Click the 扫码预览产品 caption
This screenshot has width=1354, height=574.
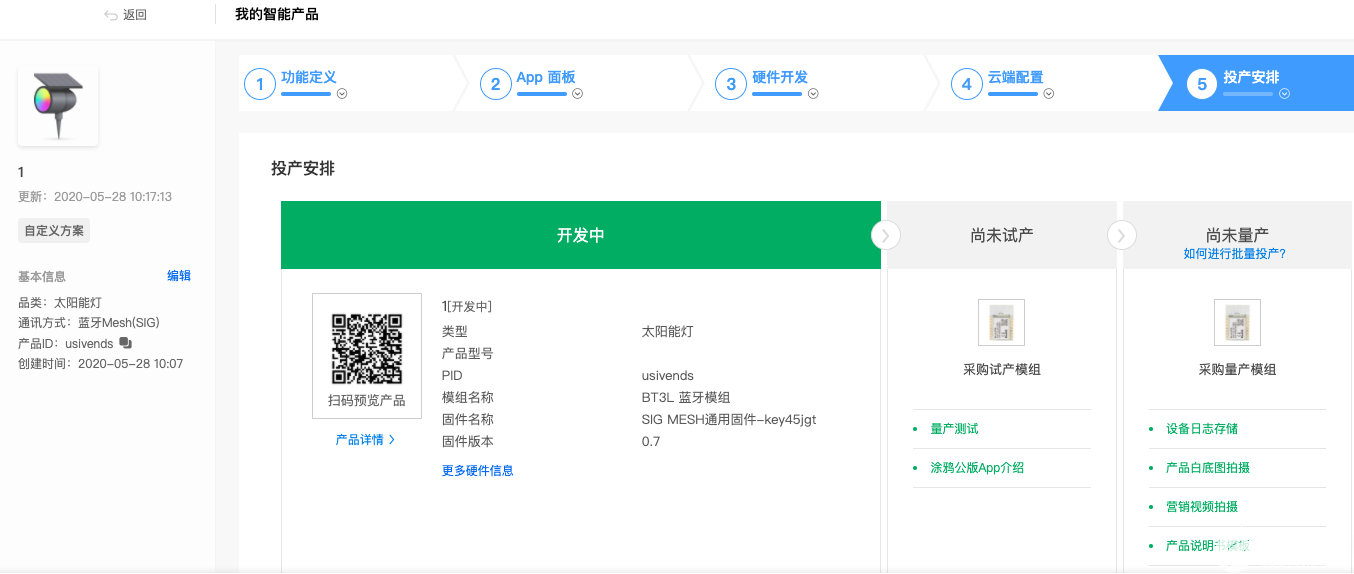pos(367,401)
